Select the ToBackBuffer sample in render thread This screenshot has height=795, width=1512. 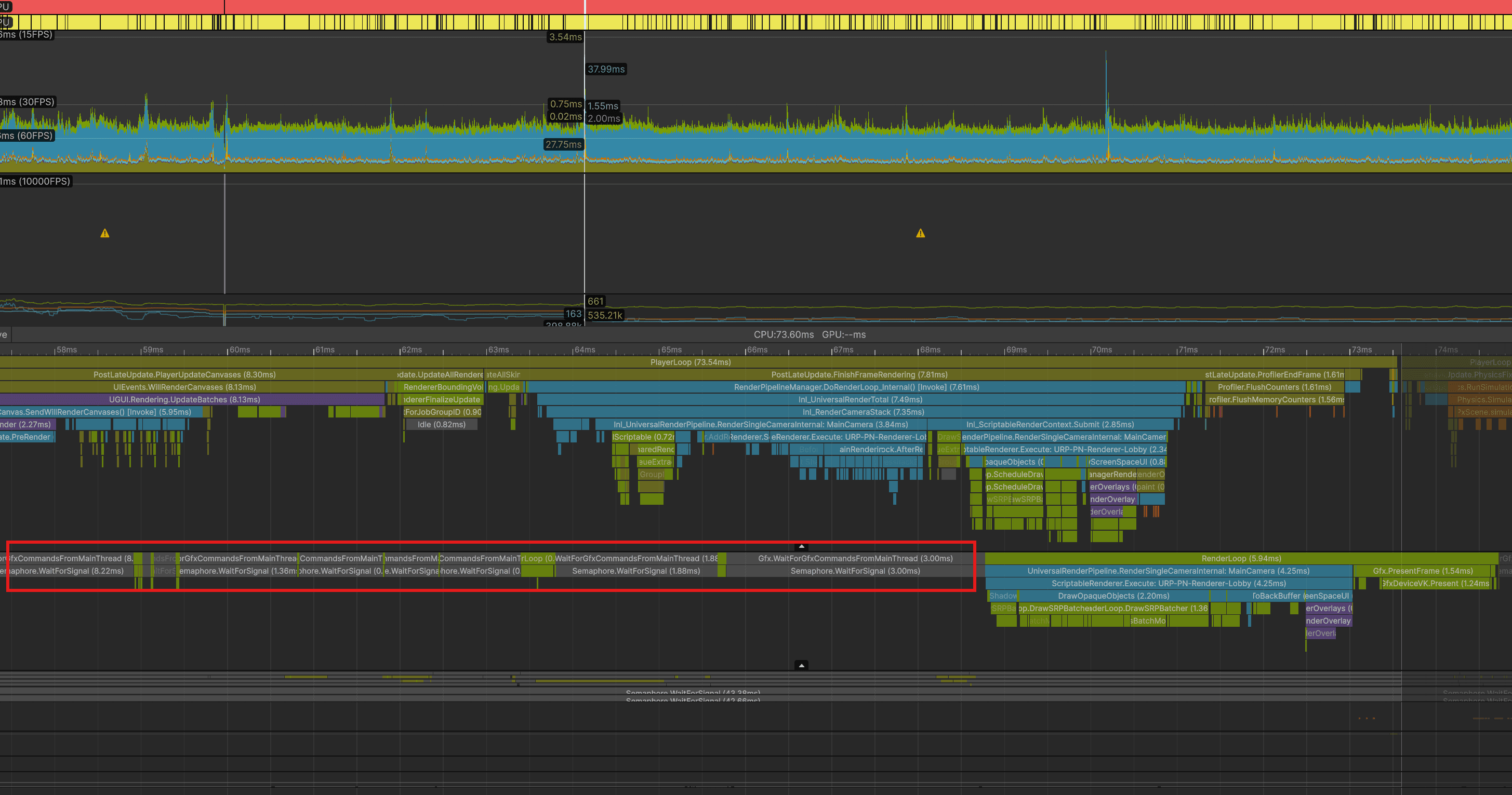[x=1277, y=596]
